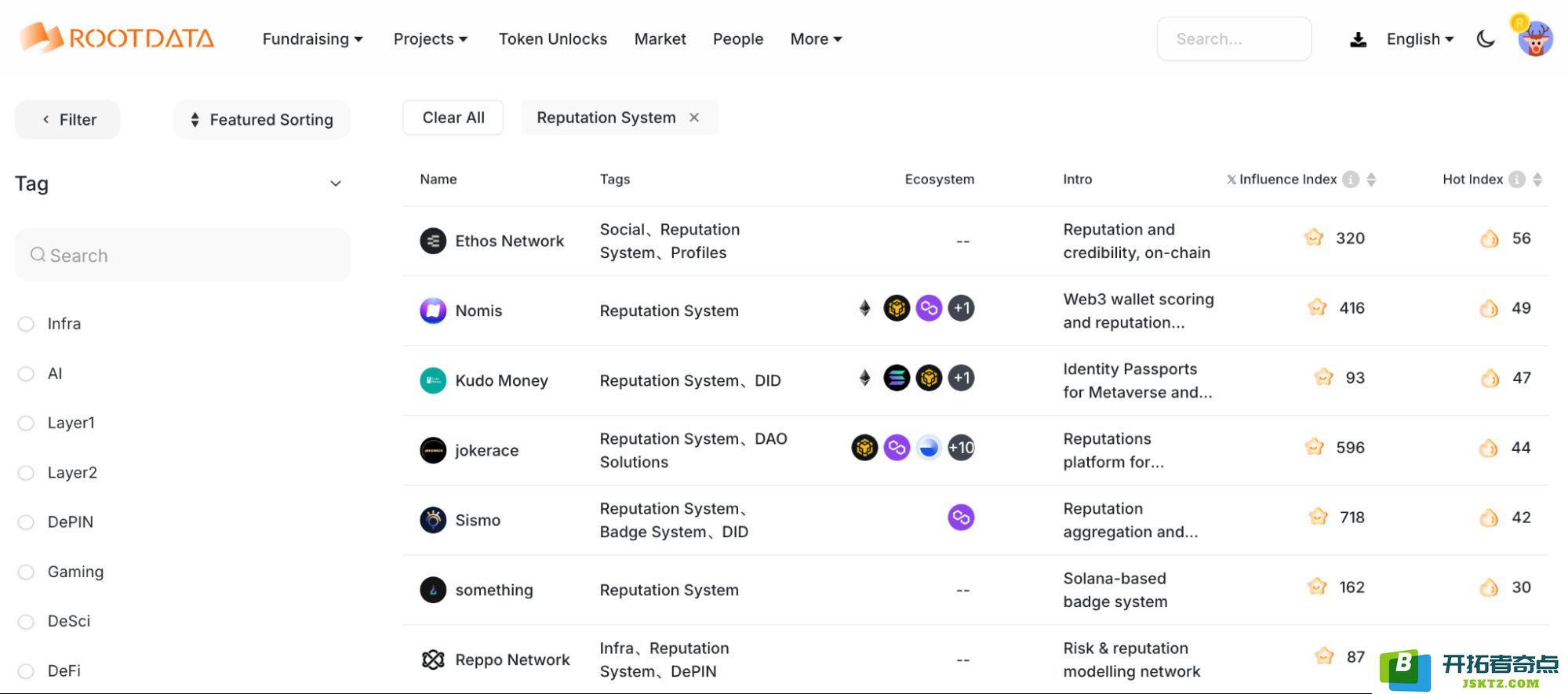Sort by X Influence Index arrows
1568x694 pixels.
[1371, 180]
